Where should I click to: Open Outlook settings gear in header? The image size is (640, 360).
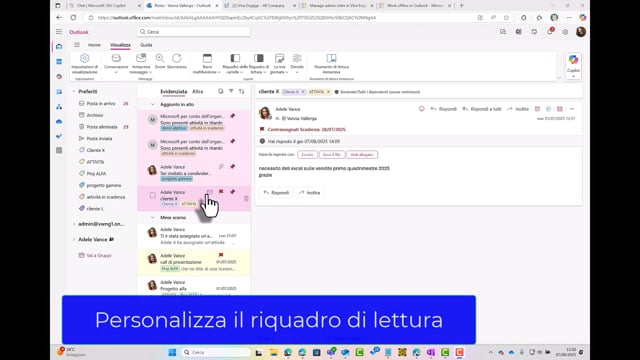click(x=565, y=32)
